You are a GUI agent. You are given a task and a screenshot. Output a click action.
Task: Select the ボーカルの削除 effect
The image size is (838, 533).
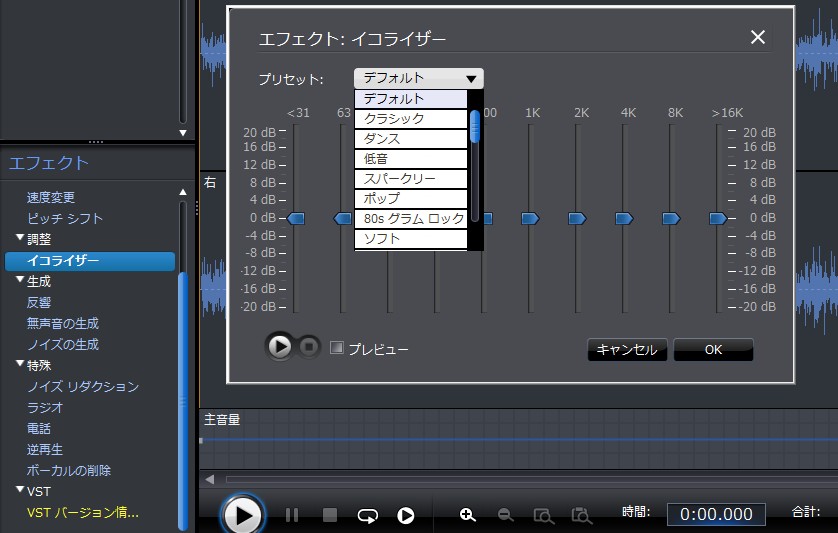(x=69, y=470)
